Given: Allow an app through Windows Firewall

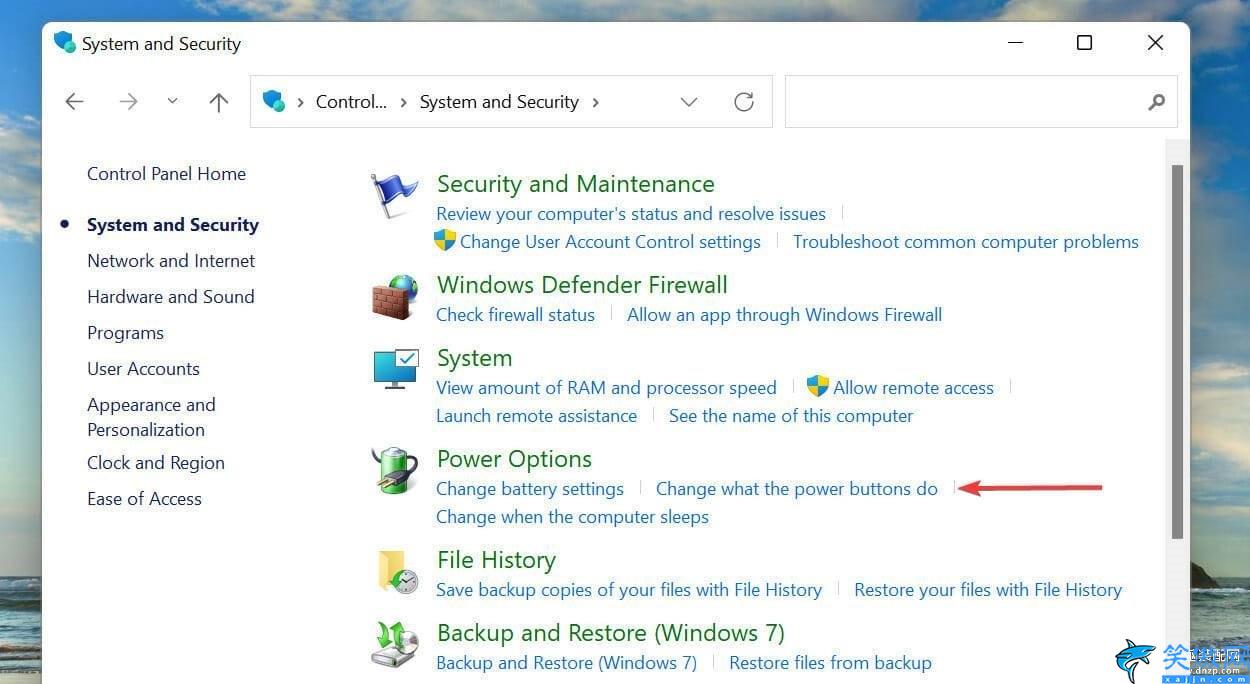Looking at the screenshot, I should click(785, 315).
